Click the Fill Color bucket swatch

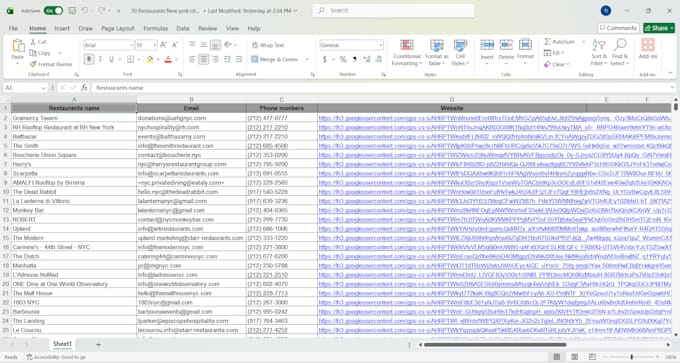coord(150,59)
